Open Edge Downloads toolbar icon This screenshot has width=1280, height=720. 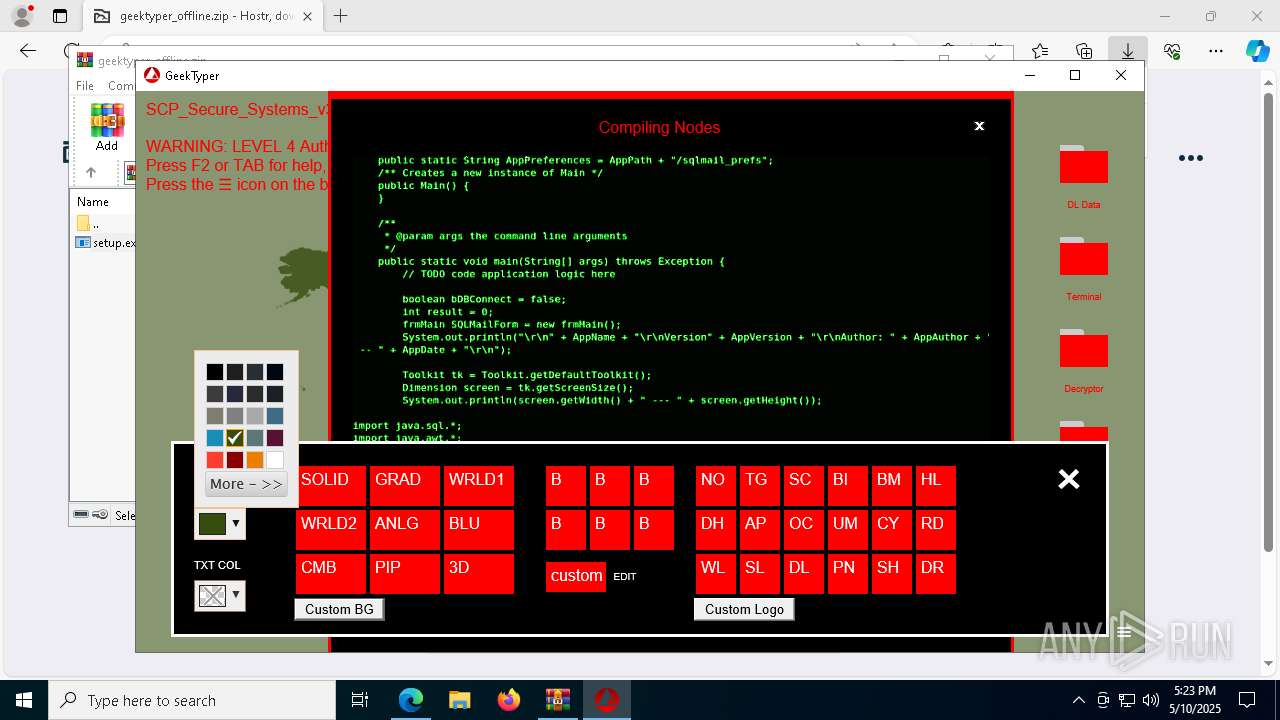1128,51
